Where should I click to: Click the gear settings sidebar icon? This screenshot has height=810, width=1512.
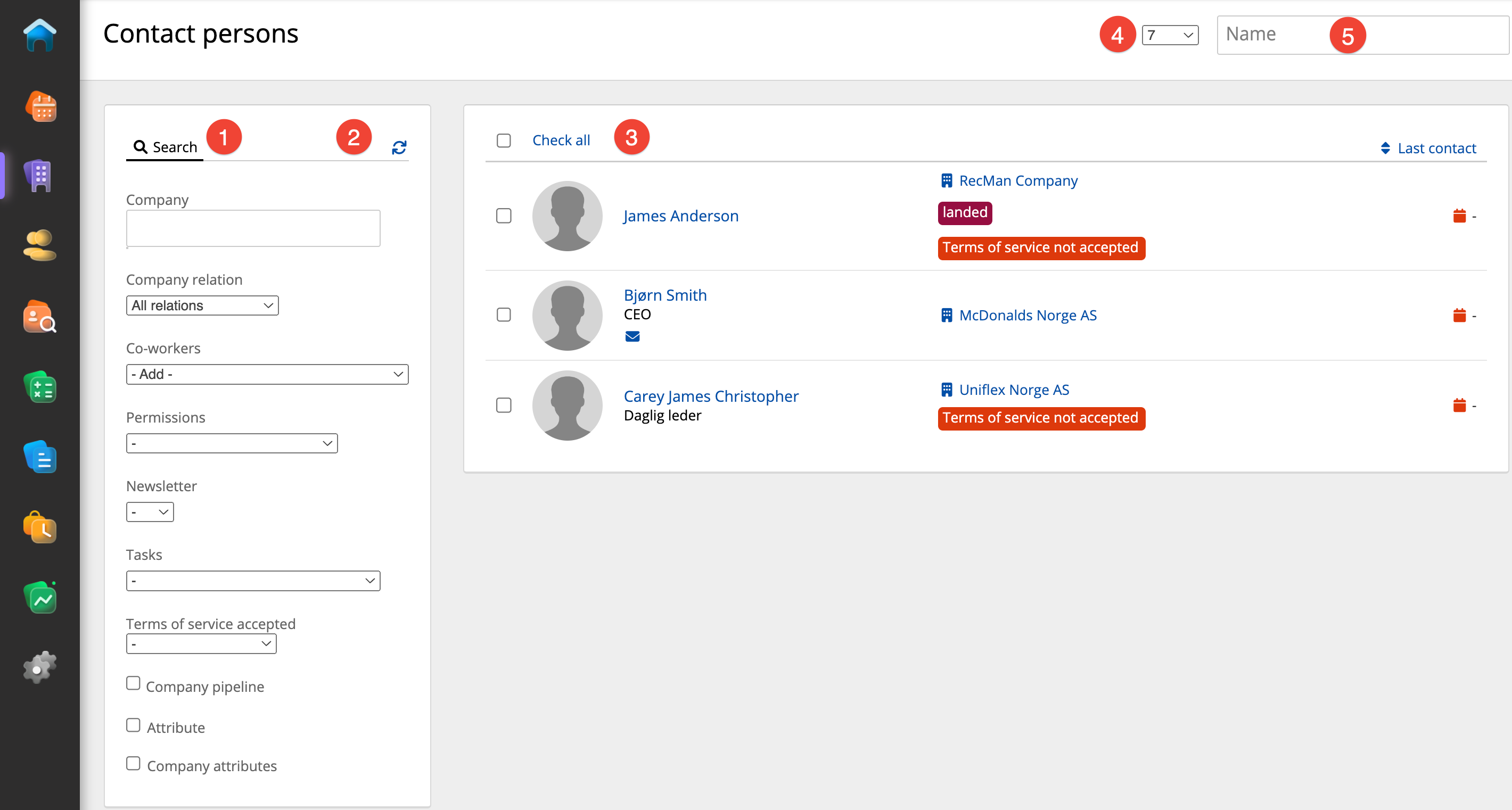coord(39,667)
